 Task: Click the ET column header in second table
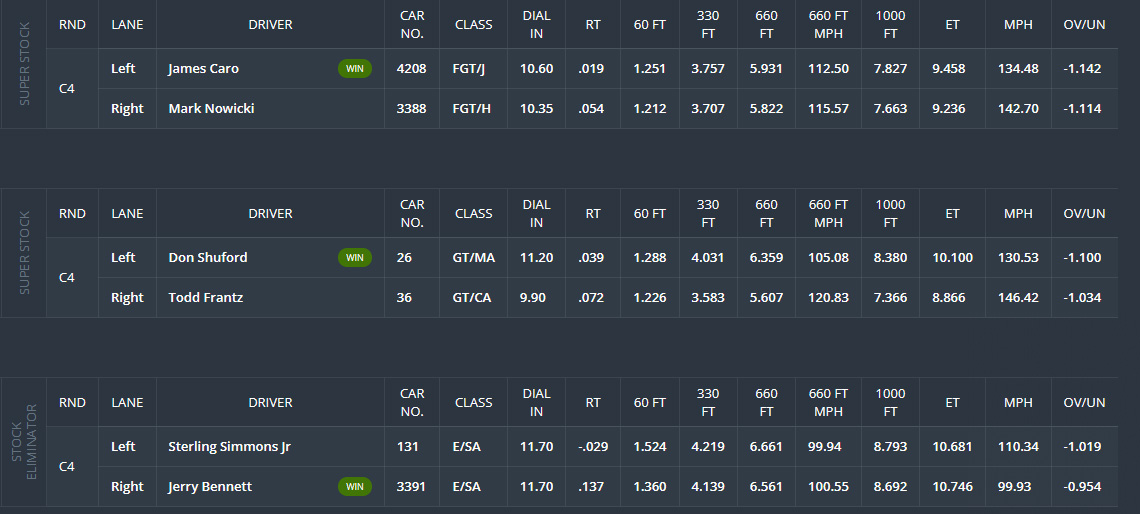coord(952,214)
